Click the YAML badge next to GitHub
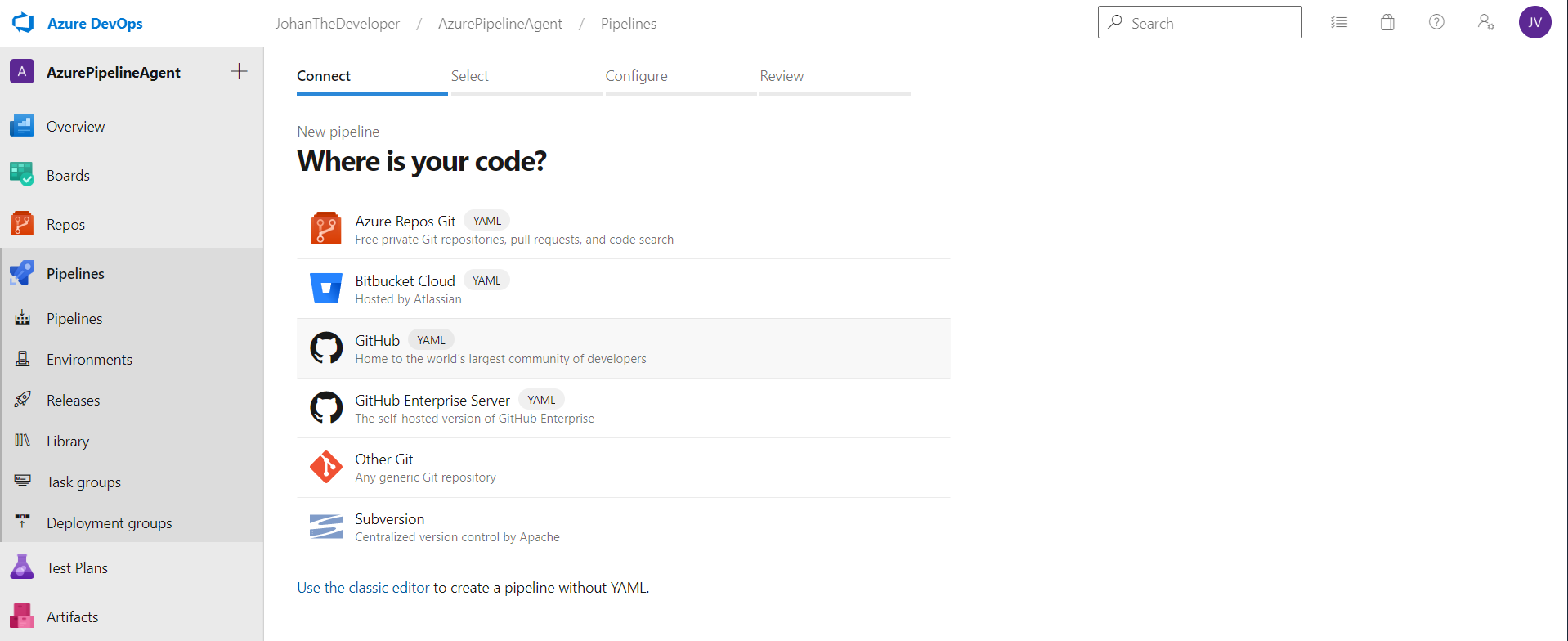 pos(431,340)
